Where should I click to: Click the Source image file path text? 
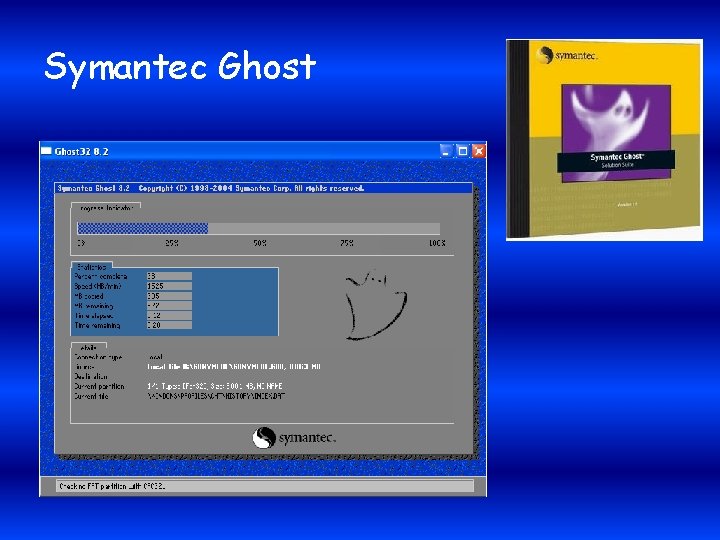tap(234, 366)
